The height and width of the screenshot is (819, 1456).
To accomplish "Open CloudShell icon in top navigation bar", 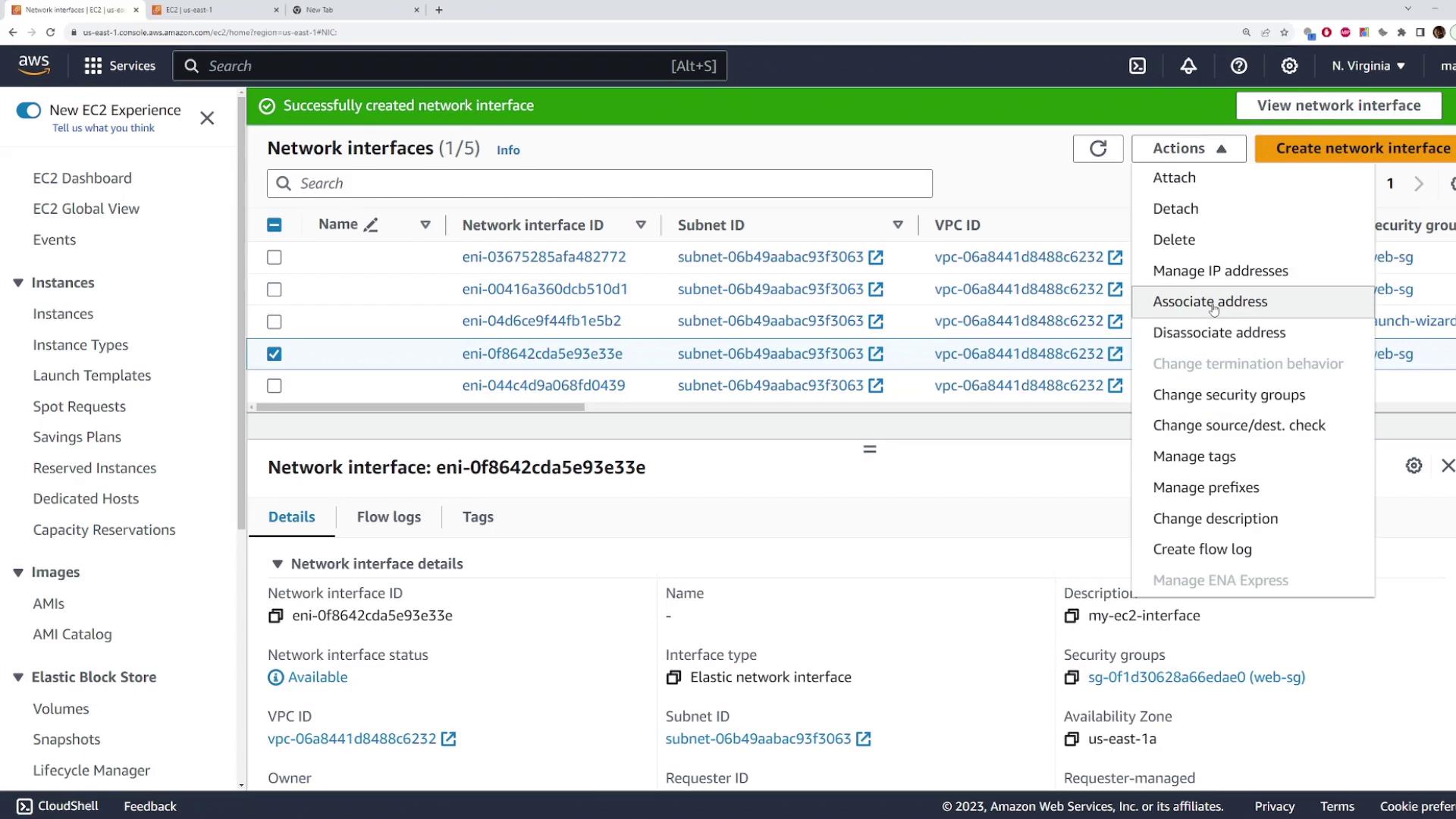I will 1137,66.
